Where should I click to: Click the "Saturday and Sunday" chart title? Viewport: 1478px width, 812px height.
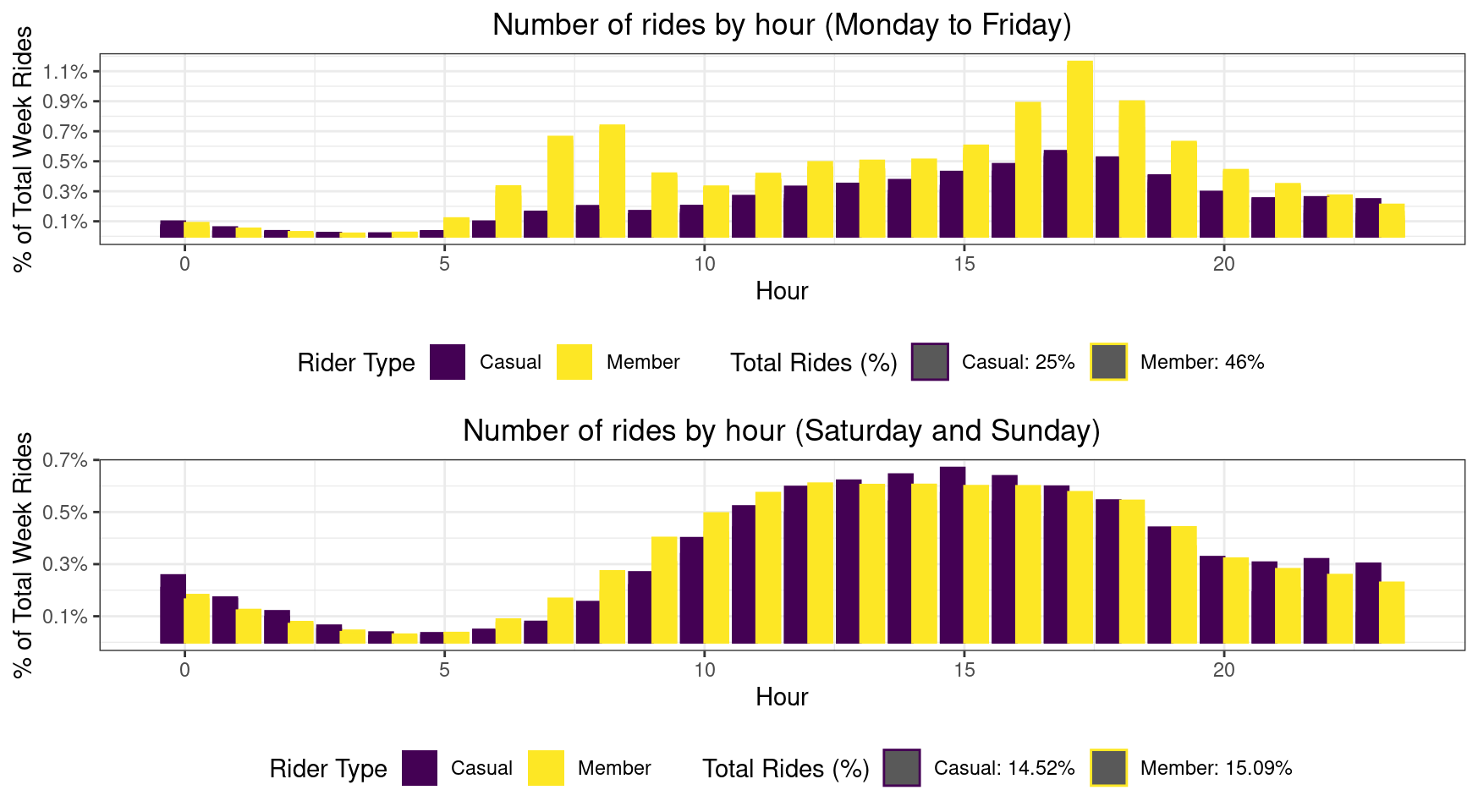(x=782, y=431)
